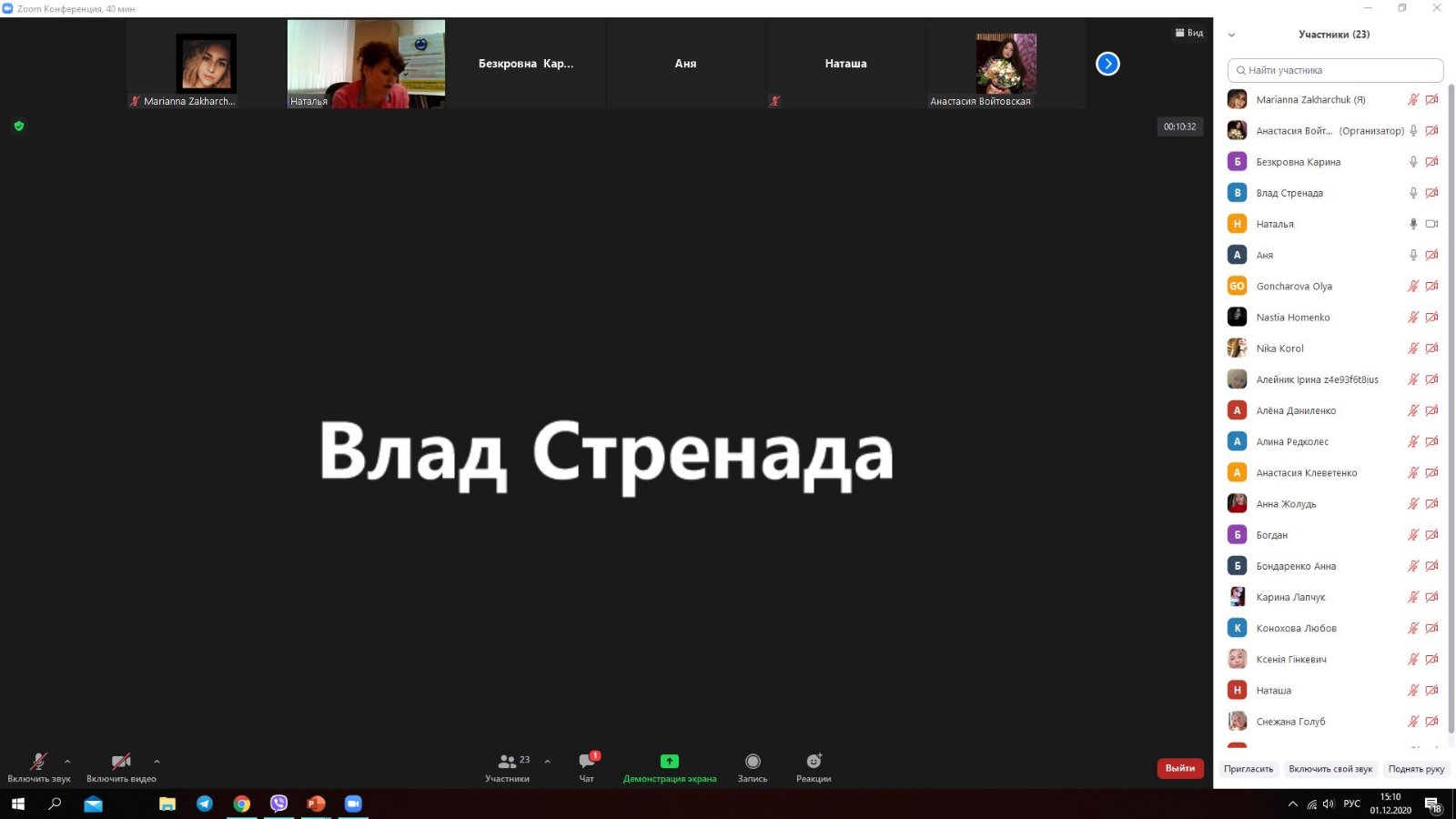Expand audio options arrow beside microphone

[x=67, y=762]
